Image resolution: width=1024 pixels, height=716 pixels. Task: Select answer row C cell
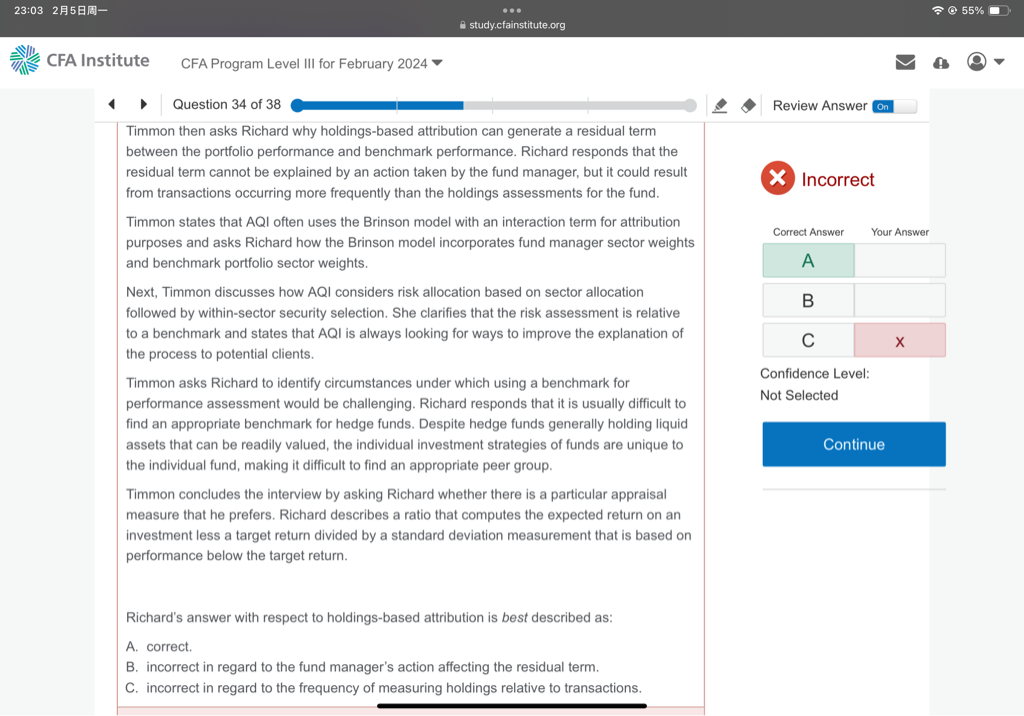pos(808,340)
